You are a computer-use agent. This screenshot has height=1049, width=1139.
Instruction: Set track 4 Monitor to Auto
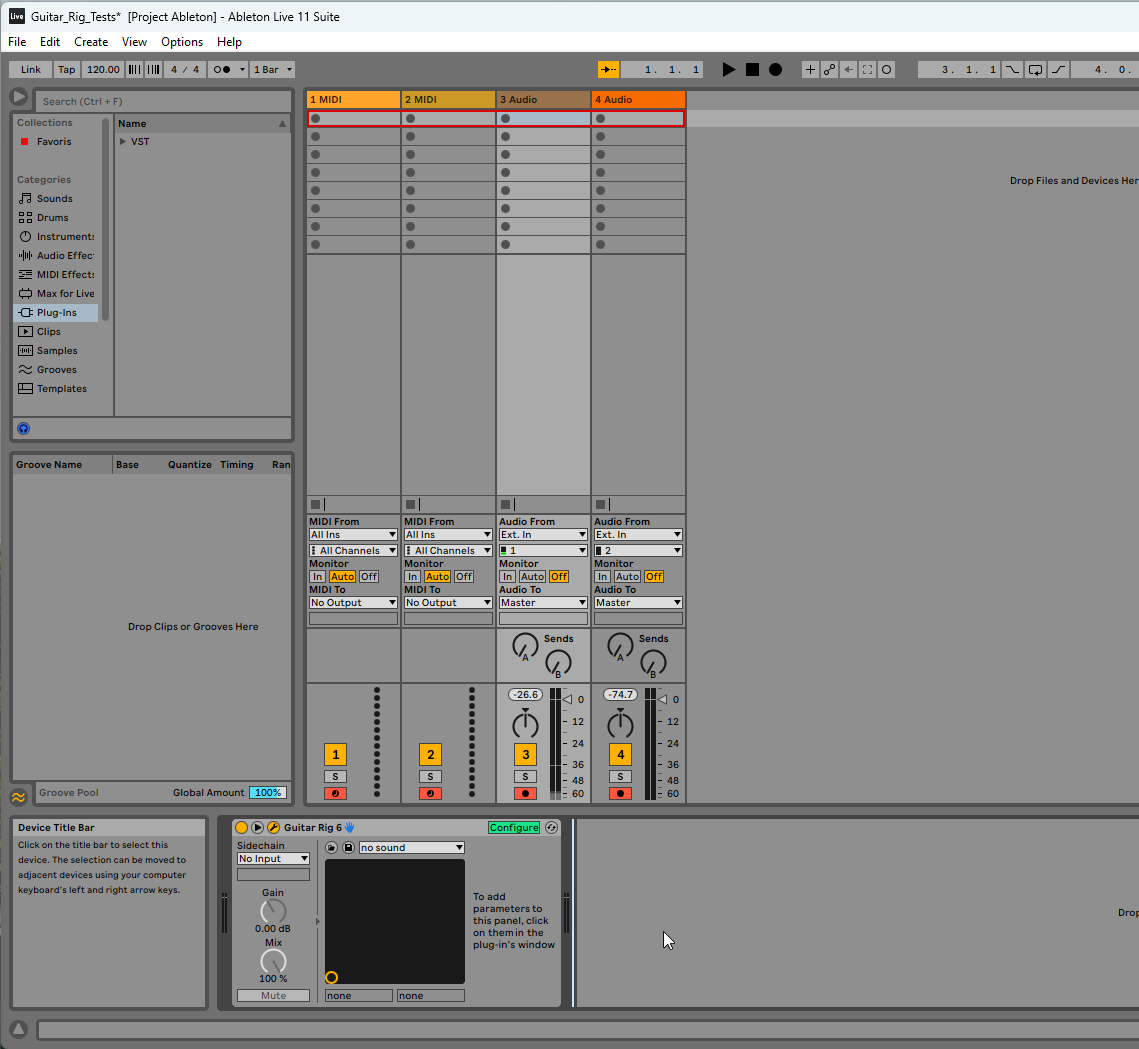628,577
